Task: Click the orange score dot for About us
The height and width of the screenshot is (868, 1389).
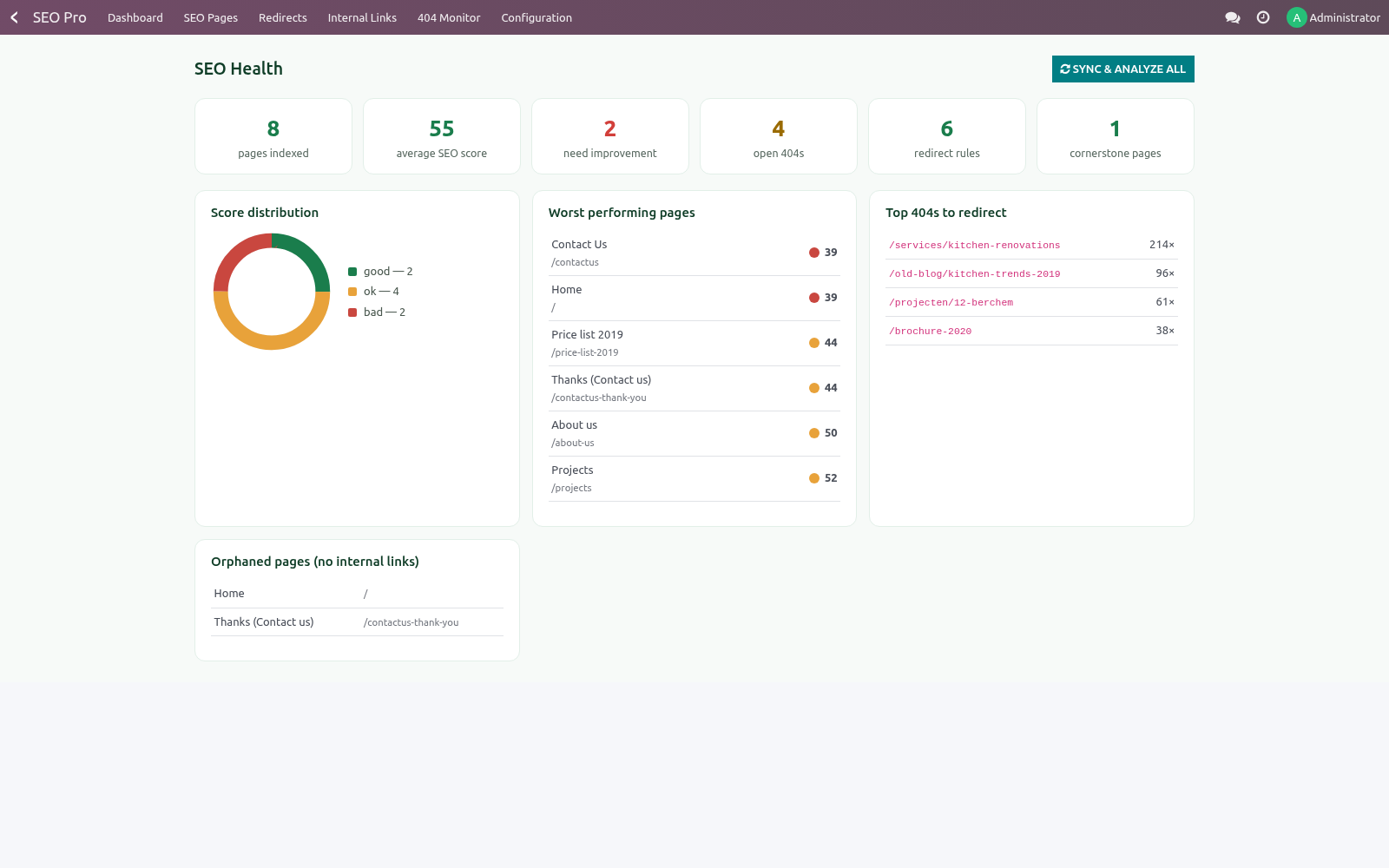Action: point(814,433)
